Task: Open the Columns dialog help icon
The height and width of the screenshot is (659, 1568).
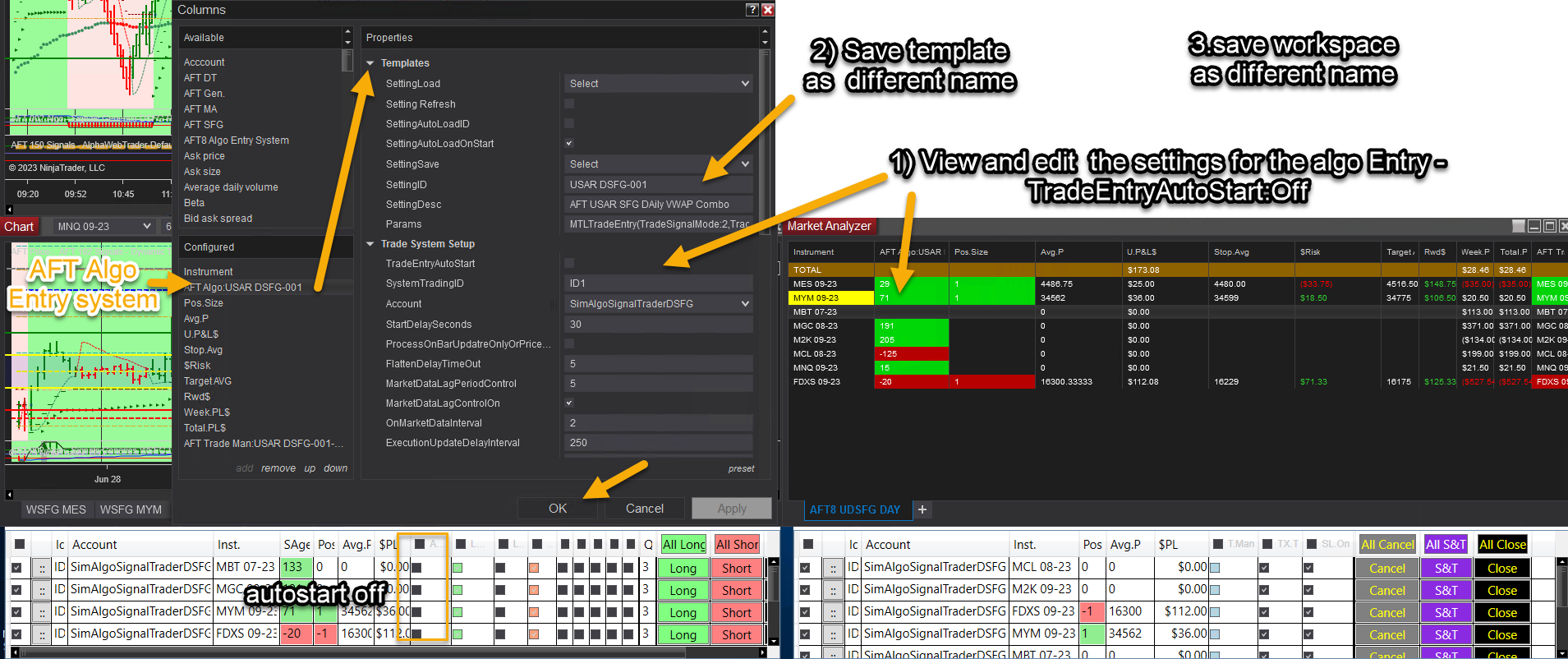Action: (x=752, y=10)
